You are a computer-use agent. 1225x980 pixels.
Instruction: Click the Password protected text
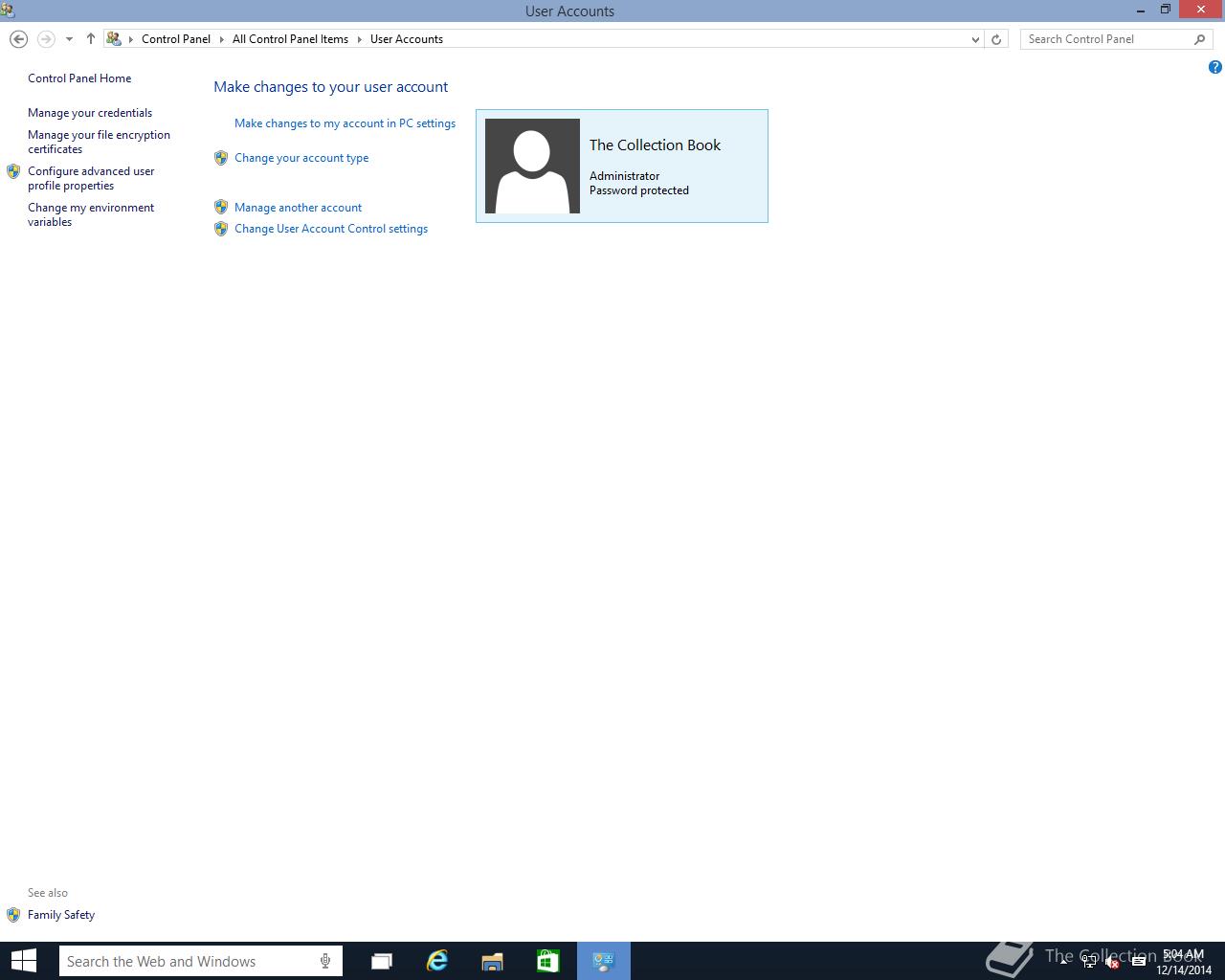pos(639,190)
